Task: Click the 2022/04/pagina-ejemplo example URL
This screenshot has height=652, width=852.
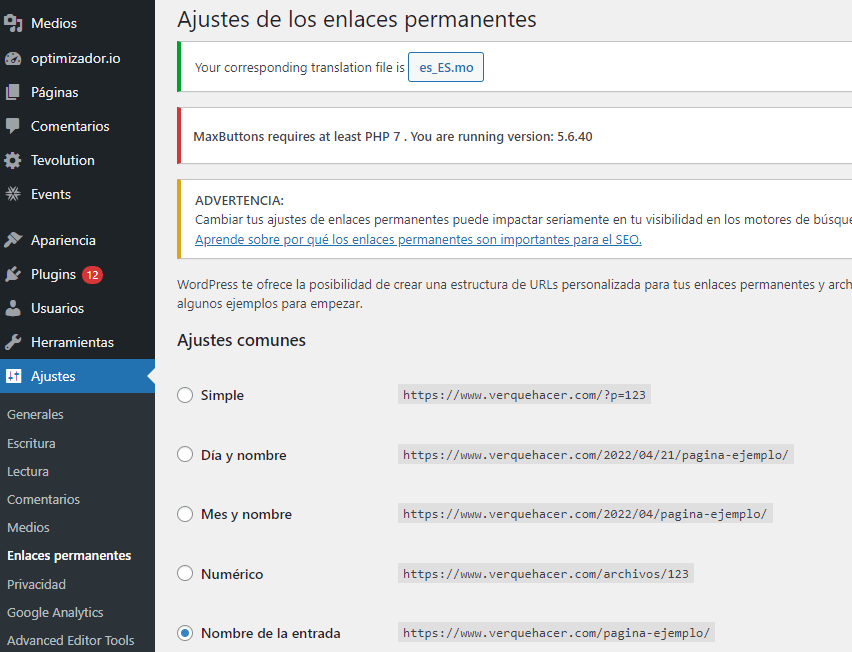Action: pos(585,514)
